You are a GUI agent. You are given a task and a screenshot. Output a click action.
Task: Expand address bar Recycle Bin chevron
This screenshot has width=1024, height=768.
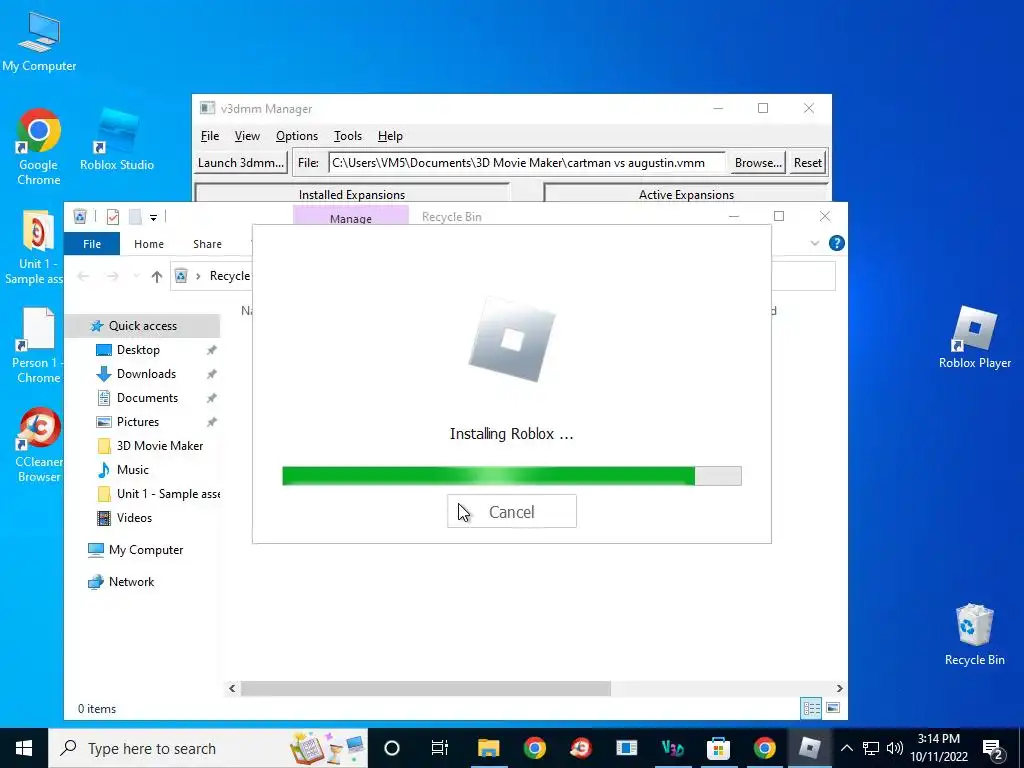click(x=198, y=276)
